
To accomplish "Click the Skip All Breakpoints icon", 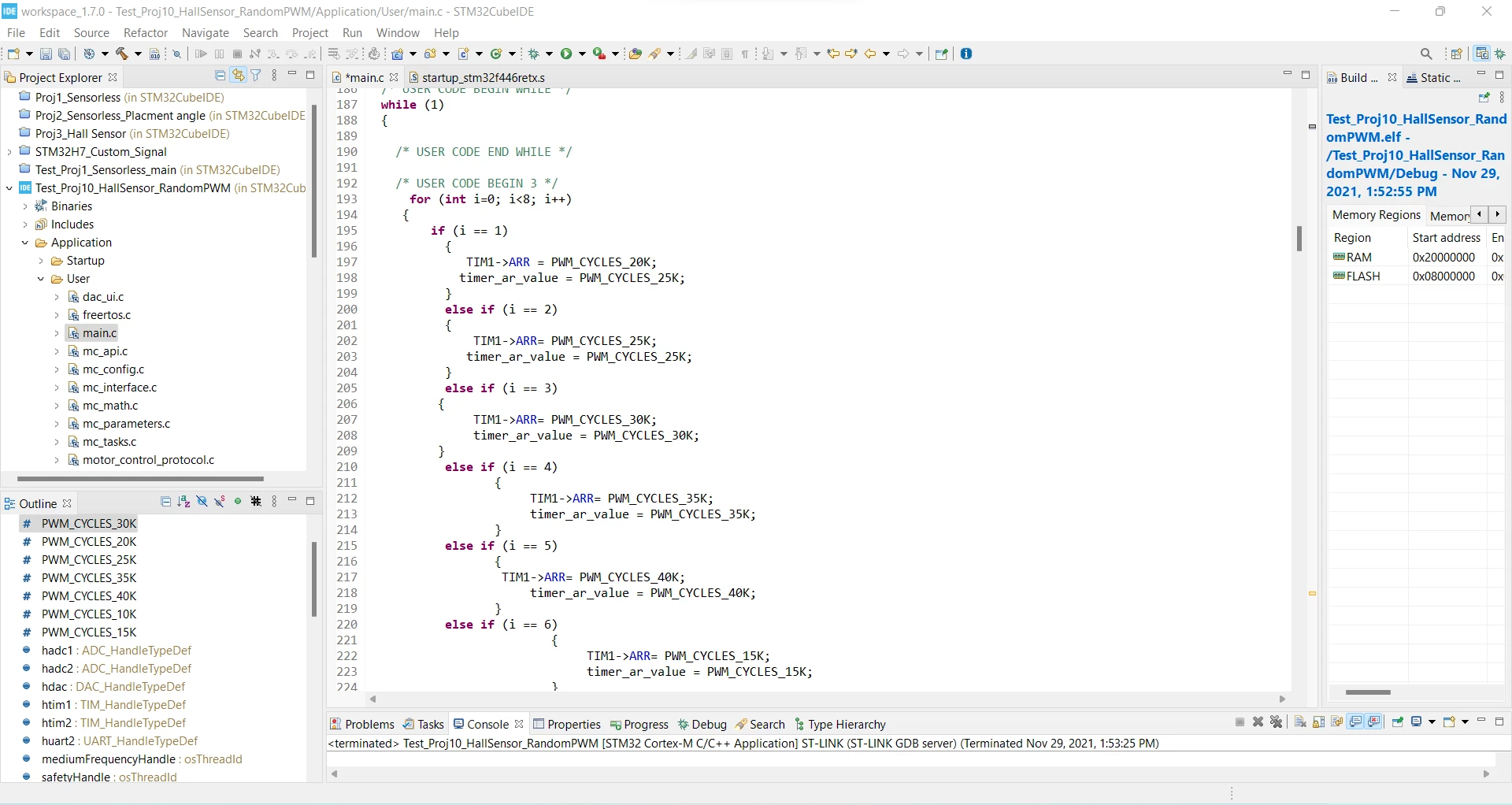I will coord(177,54).
